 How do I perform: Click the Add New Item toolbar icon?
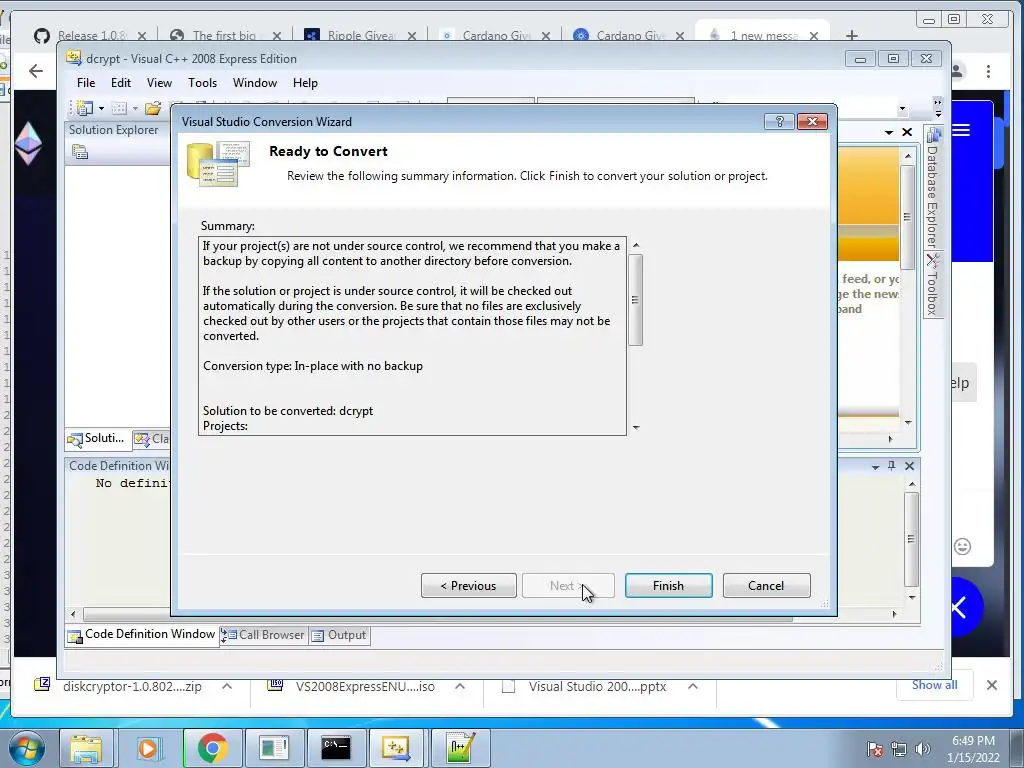(x=120, y=108)
